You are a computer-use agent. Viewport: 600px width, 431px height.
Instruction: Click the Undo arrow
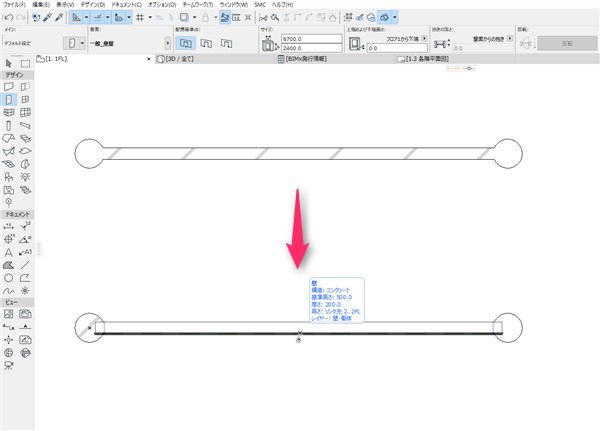tap(9, 17)
